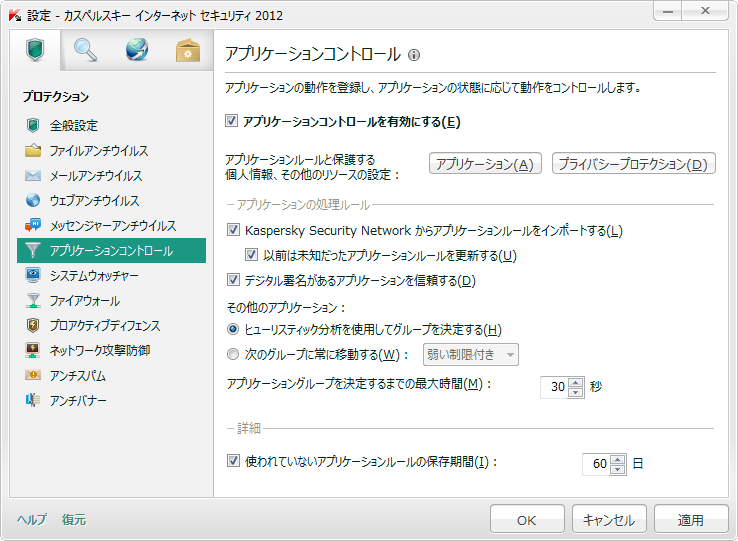Click the Kaspersky logo in title bar
The width and height of the screenshot is (738, 541).
pyautogui.click(x=15, y=15)
